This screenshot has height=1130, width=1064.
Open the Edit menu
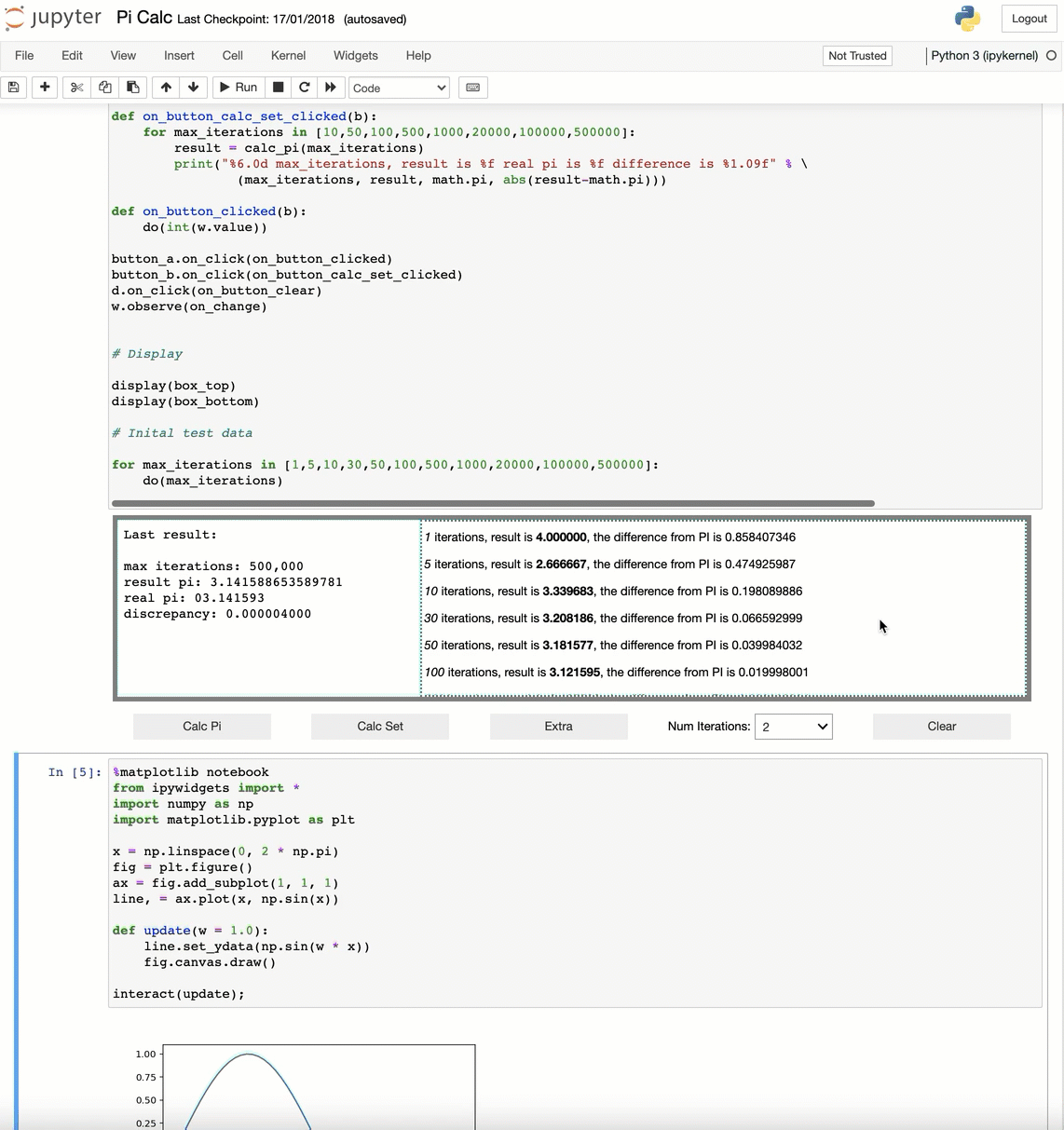[x=72, y=56]
